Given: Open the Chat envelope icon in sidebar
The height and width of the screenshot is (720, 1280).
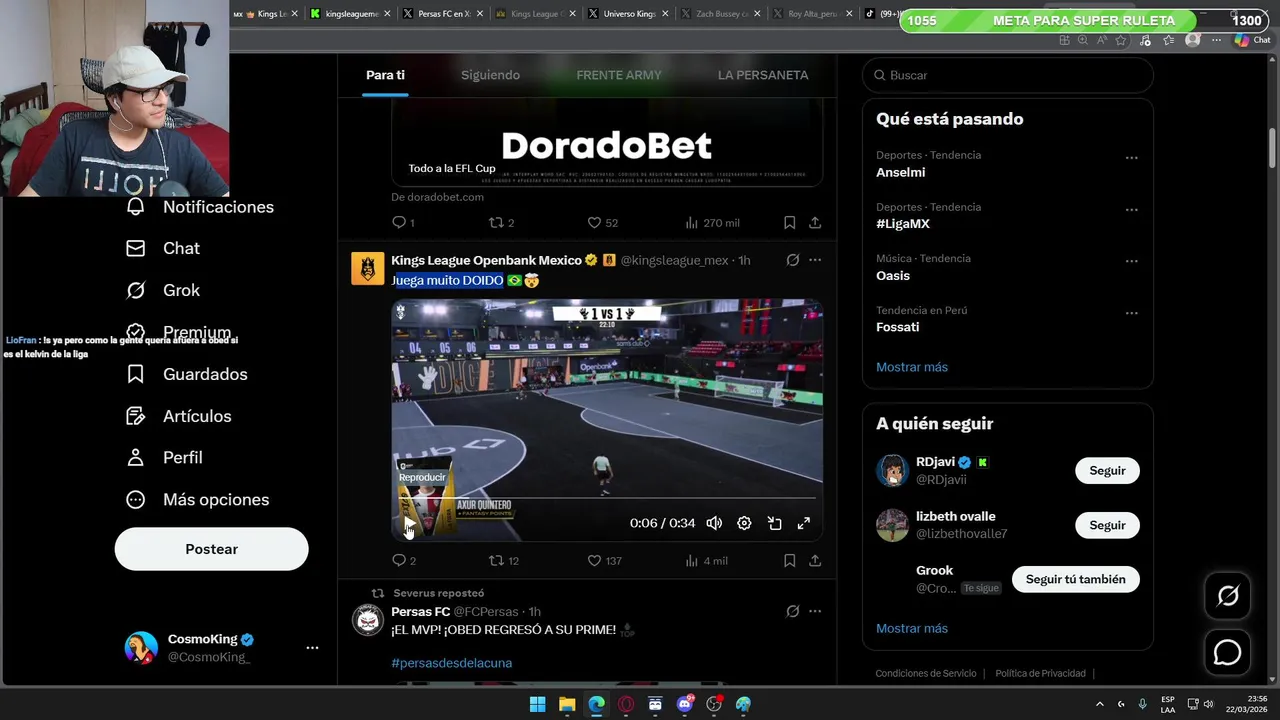Looking at the screenshot, I should [136, 248].
